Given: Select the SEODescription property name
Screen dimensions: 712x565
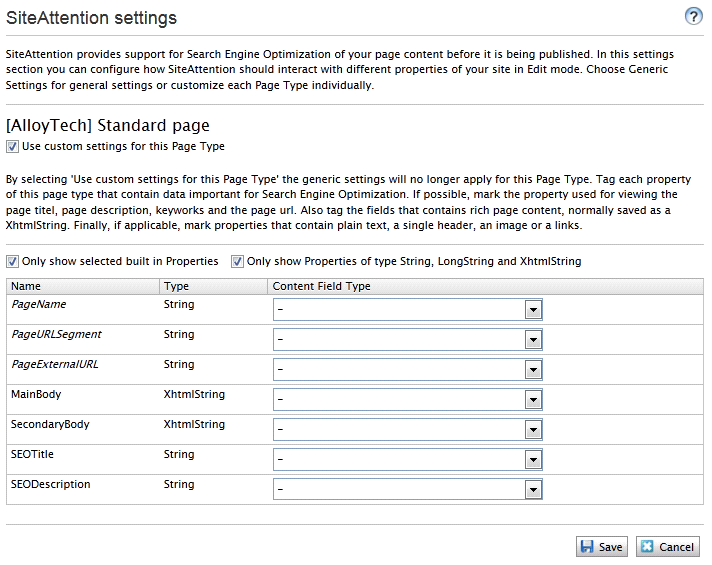Looking at the screenshot, I should point(50,485).
